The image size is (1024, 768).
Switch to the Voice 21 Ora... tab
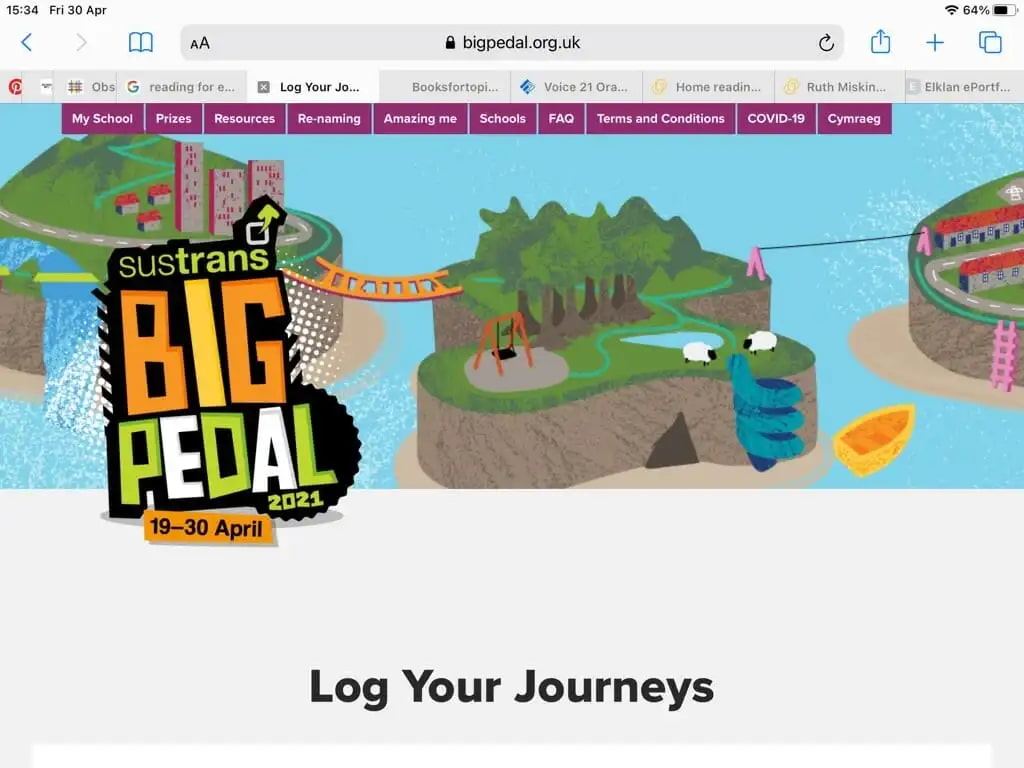pyautogui.click(x=577, y=87)
